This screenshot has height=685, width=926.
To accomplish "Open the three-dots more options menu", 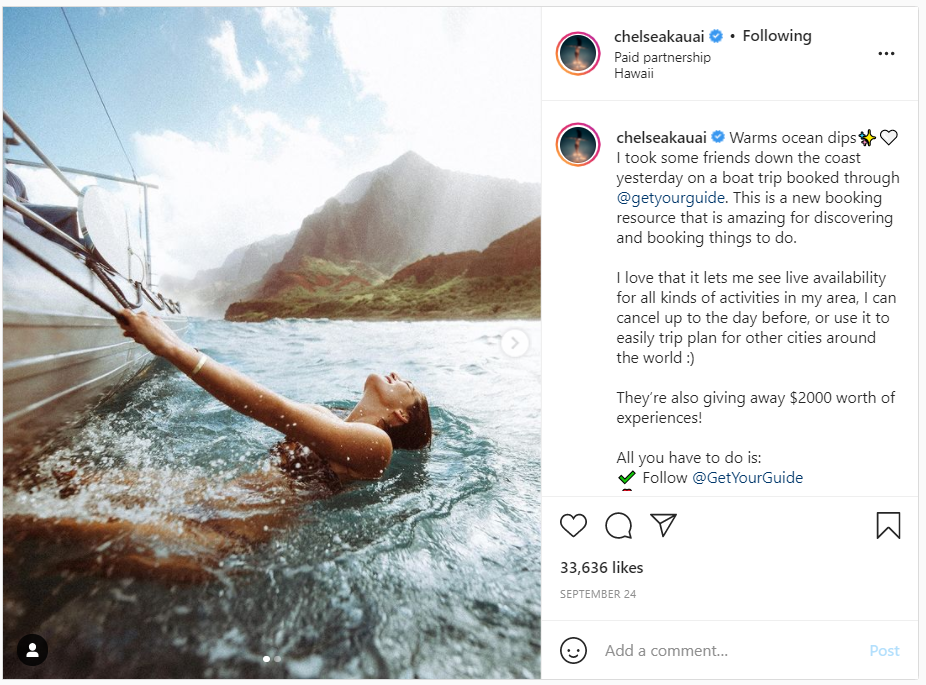I will [x=886, y=54].
